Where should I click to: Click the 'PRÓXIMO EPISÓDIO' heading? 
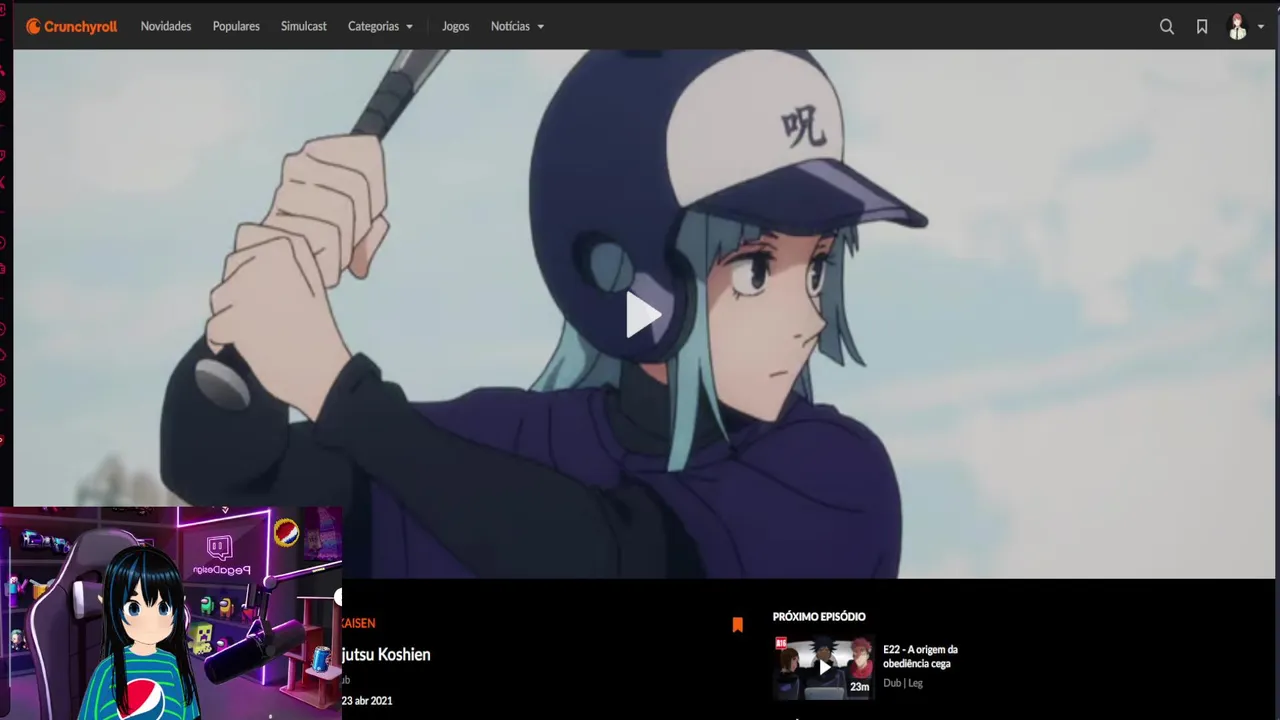click(x=819, y=617)
